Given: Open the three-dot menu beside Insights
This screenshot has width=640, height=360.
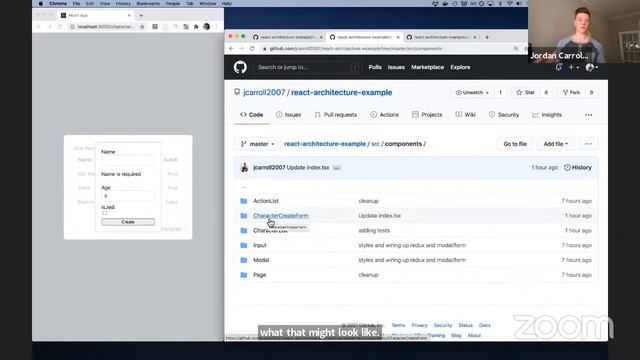Looking at the screenshot, I should (x=588, y=115).
